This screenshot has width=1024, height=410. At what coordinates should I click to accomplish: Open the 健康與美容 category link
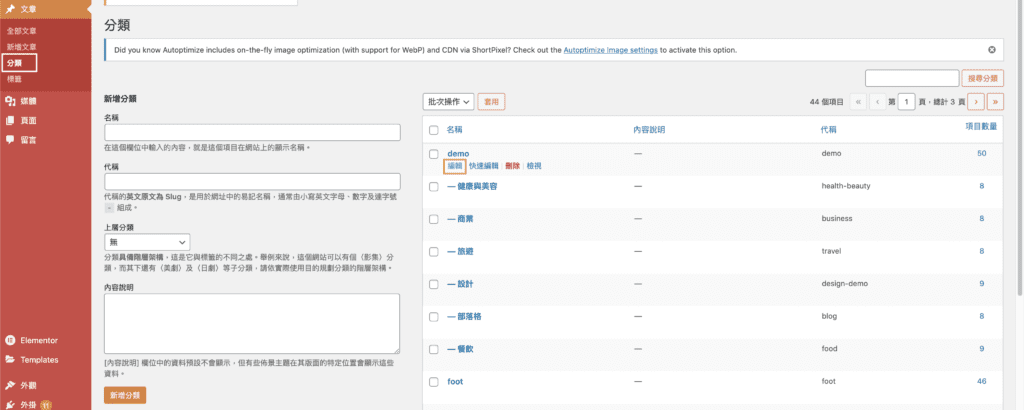pos(473,187)
